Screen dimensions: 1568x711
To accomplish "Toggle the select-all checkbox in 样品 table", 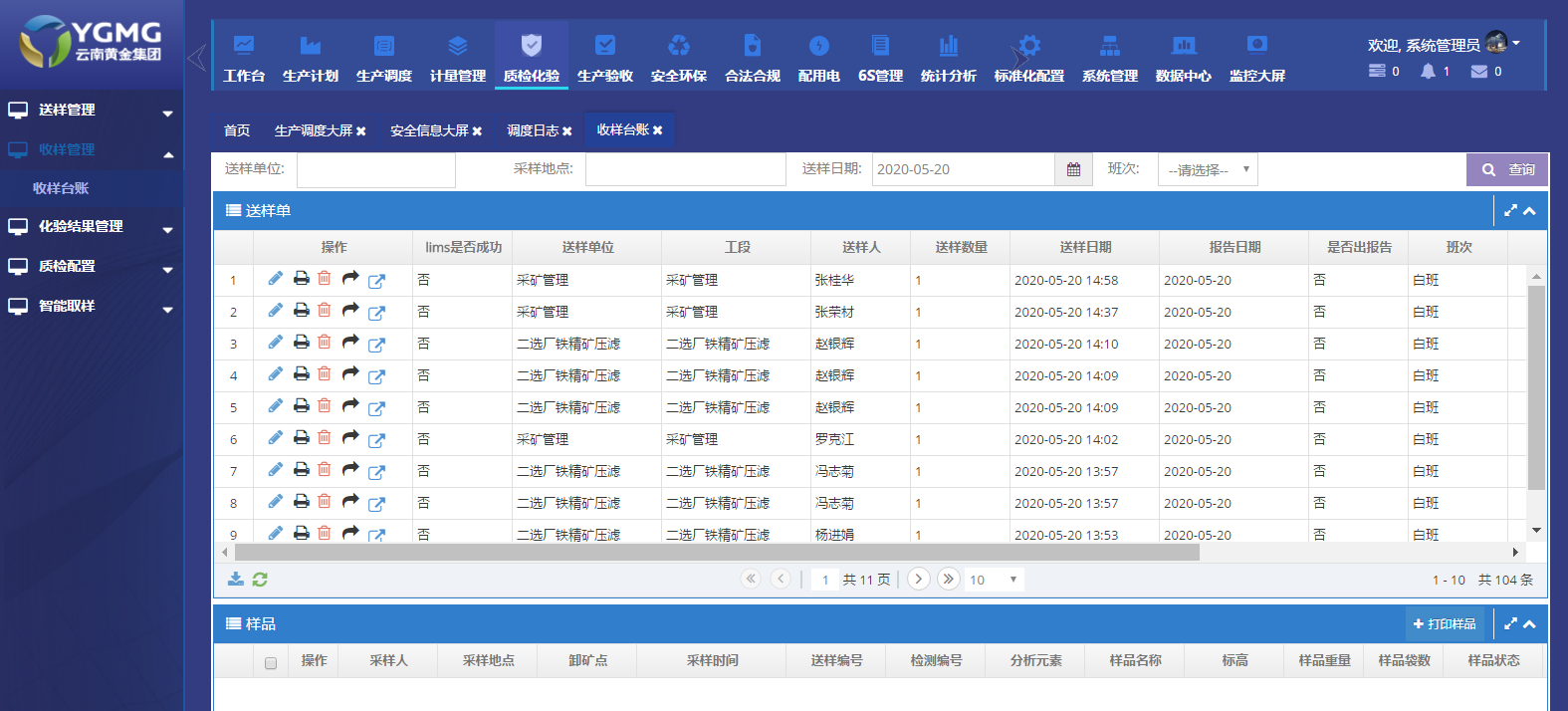I will coord(271,663).
